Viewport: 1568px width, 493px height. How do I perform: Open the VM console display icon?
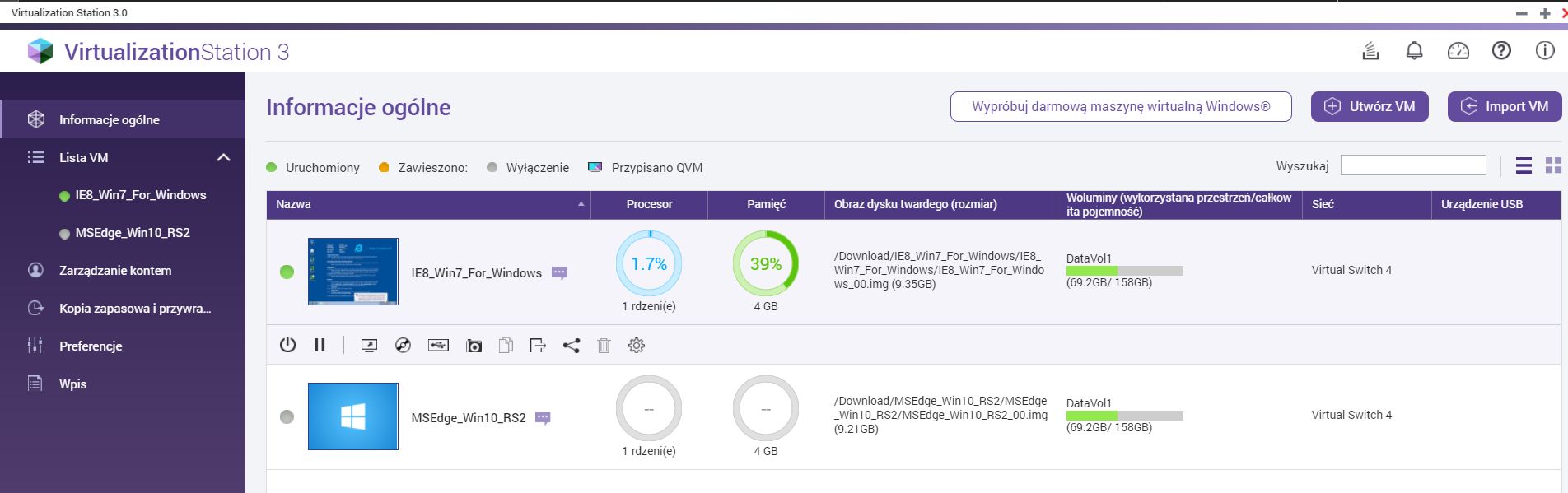pyautogui.click(x=369, y=346)
